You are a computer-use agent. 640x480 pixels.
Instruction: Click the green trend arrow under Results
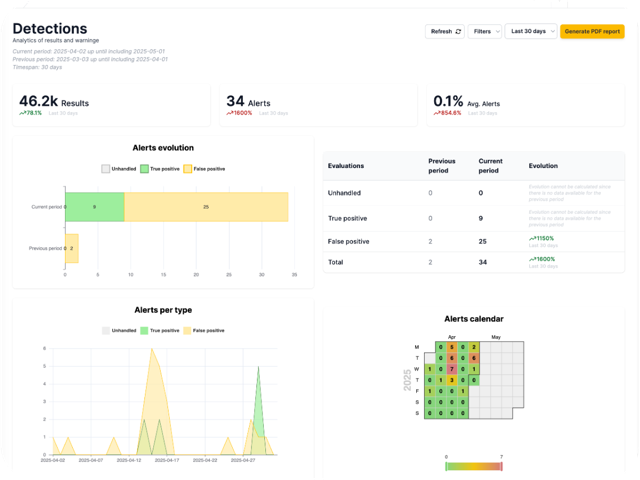(22, 113)
